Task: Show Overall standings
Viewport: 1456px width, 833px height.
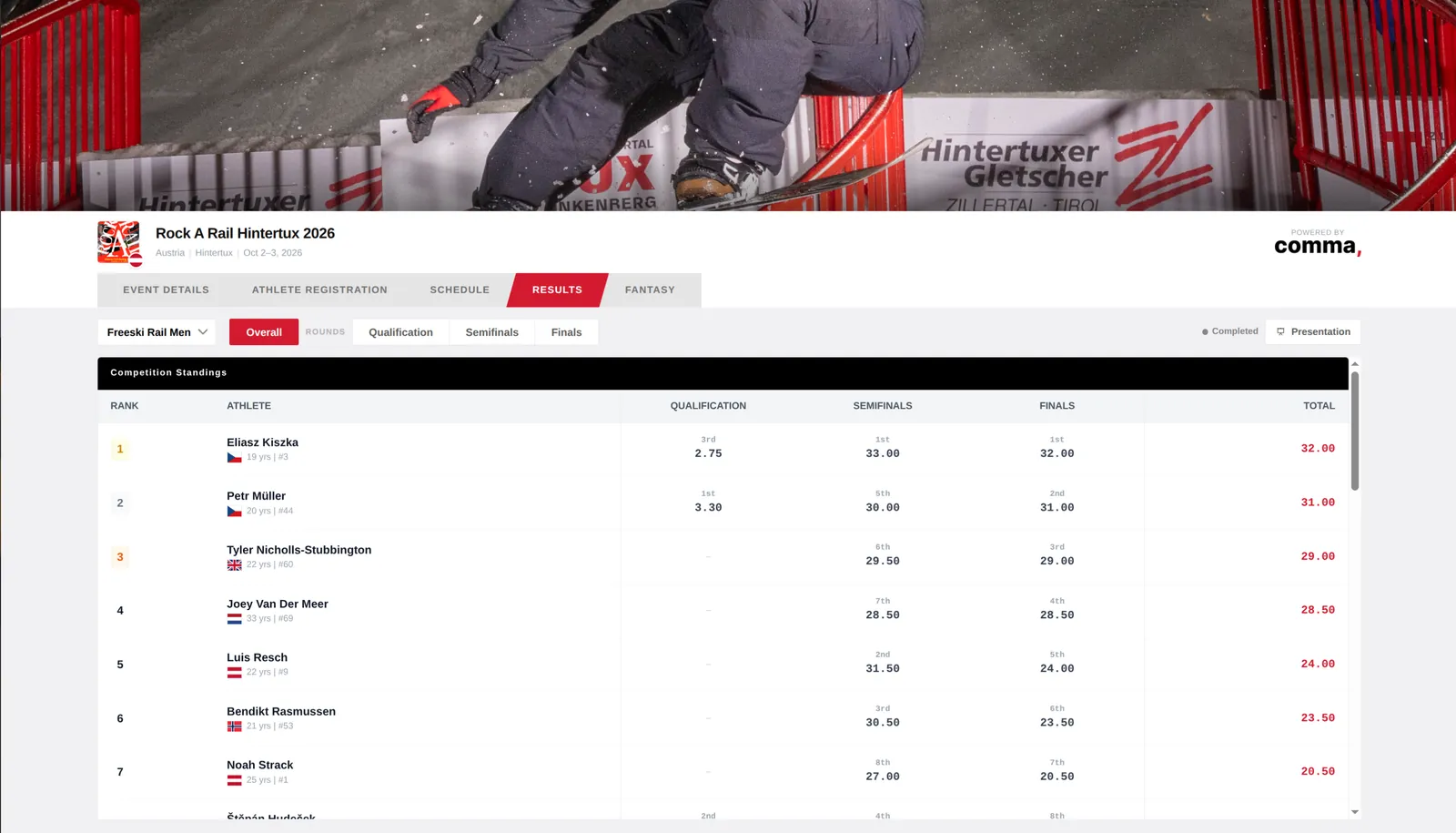Action: pos(264,332)
